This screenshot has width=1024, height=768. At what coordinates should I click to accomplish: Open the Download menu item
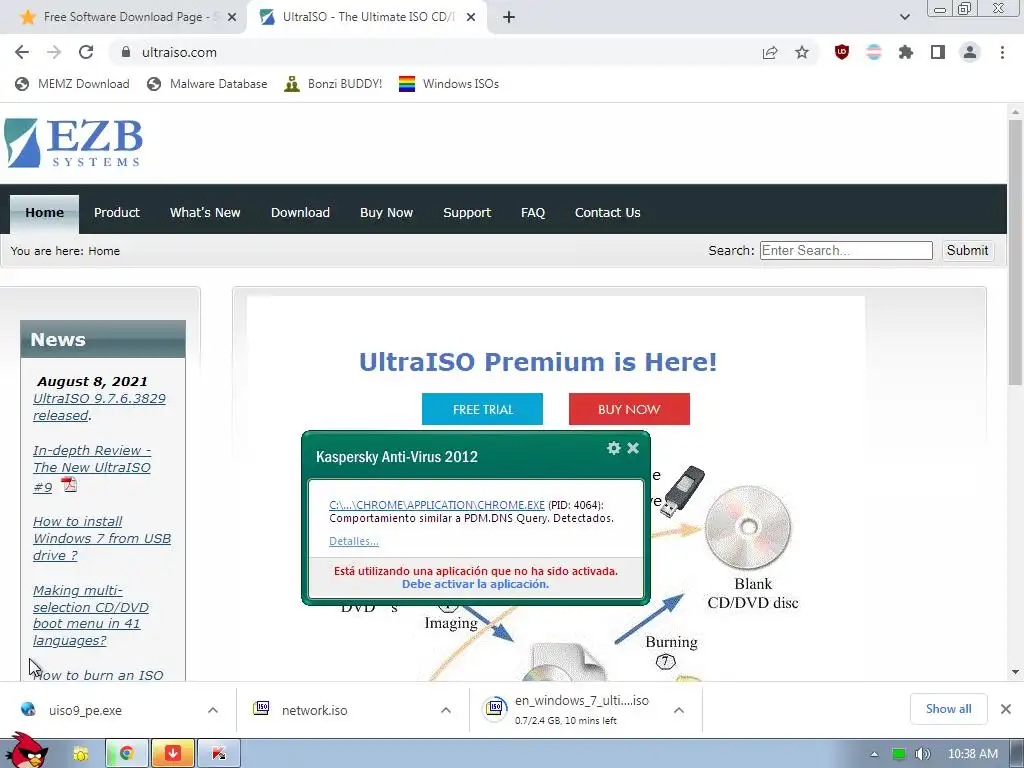[x=300, y=213]
